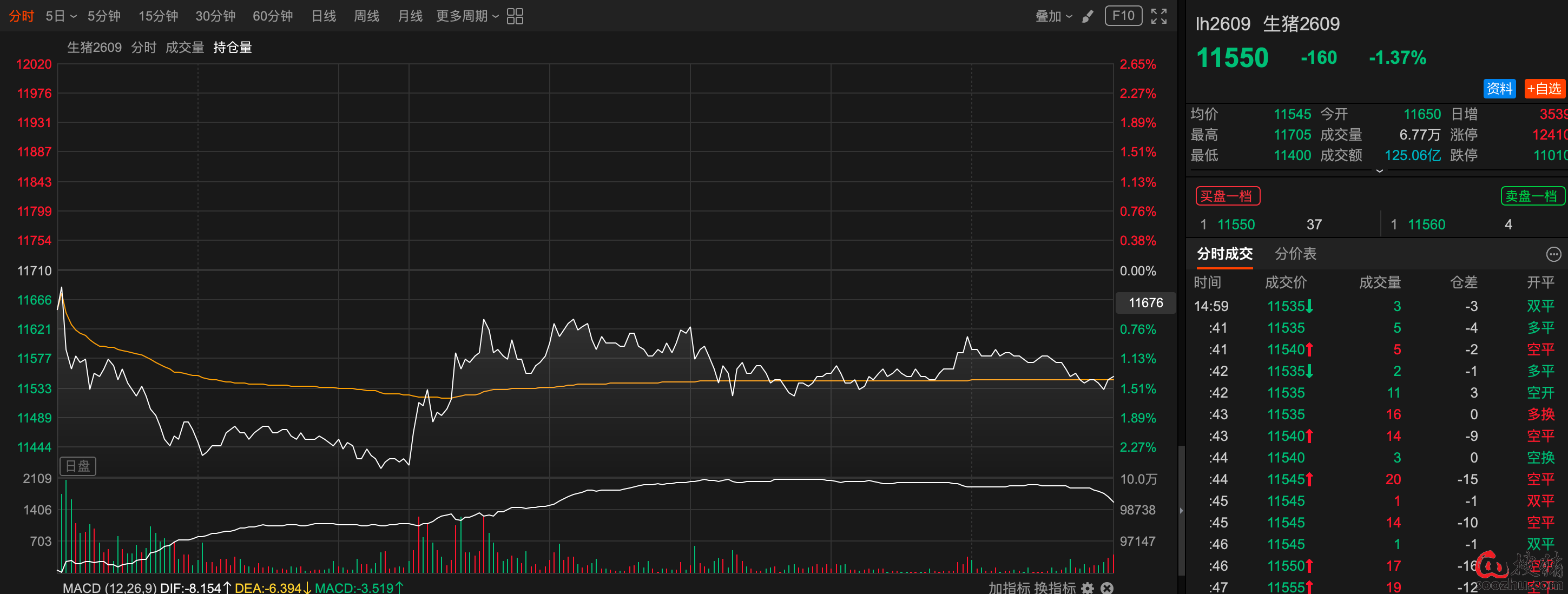Click the drawing brush tool icon
Viewport: 1568px width, 594px height.
[x=1087, y=16]
